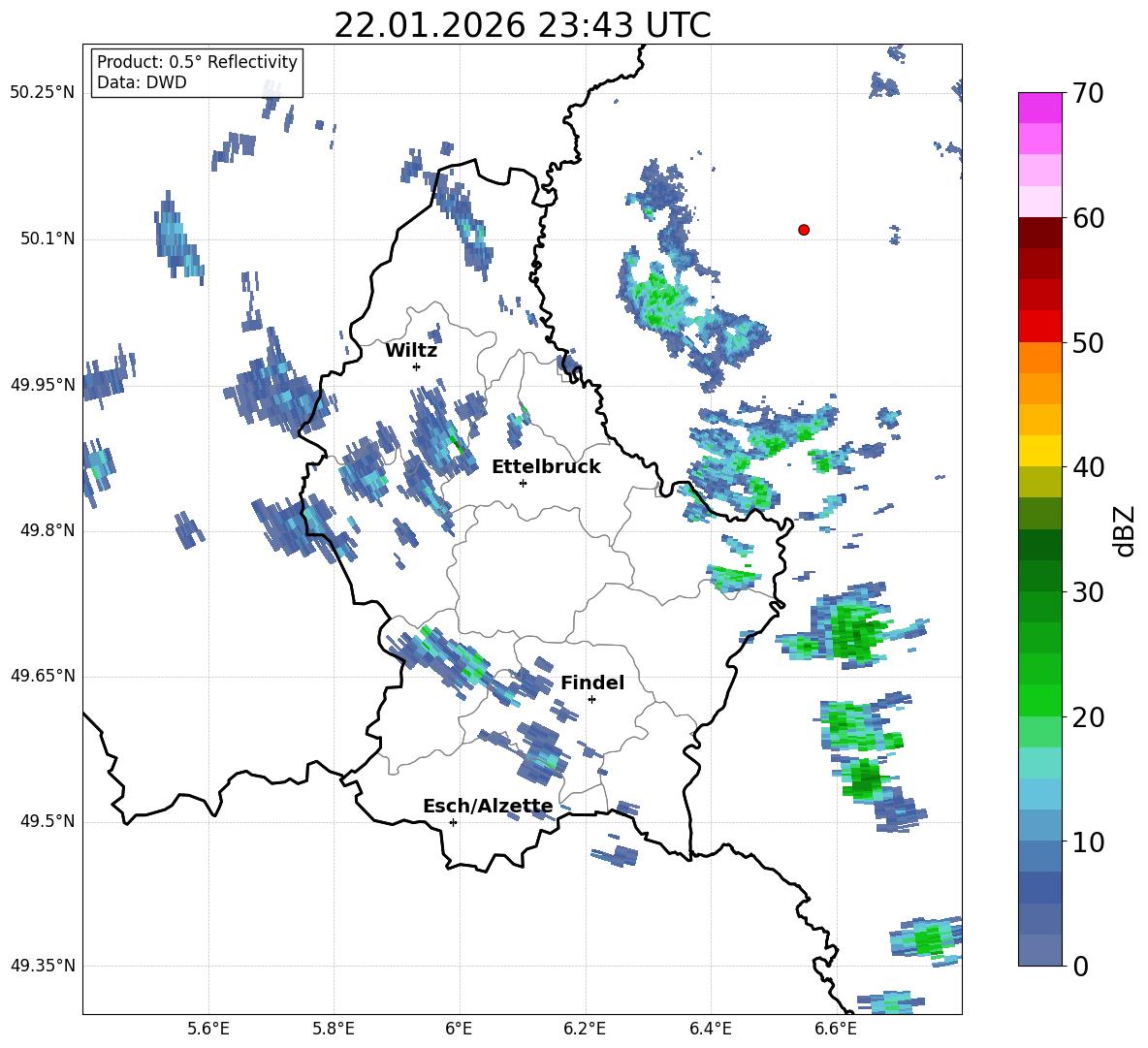The image size is (1148, 1048).
Task: Click the Ettelbruck label
Action: pos(546,467)
